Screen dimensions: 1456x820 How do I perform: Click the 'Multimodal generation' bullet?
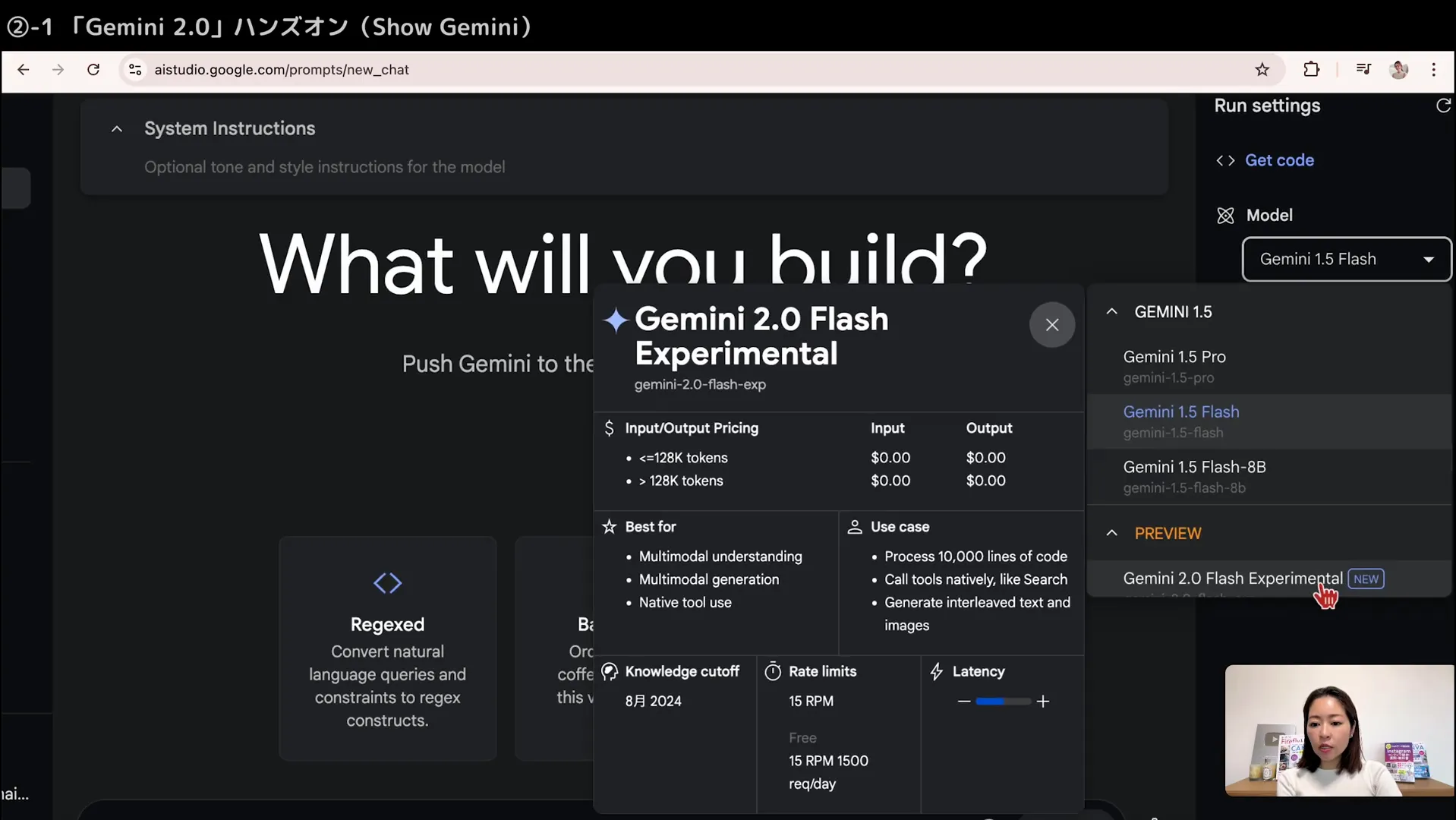(708, 579)
